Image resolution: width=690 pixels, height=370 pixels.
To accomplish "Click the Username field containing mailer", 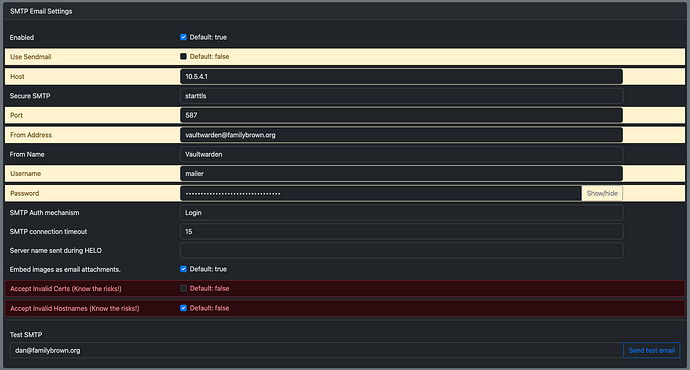I will click(401, 174).
